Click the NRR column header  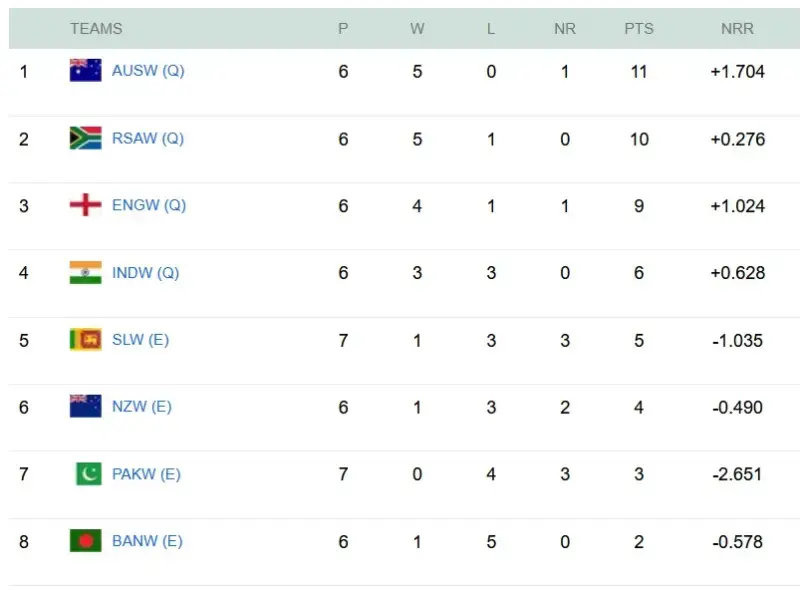[737, 29]
